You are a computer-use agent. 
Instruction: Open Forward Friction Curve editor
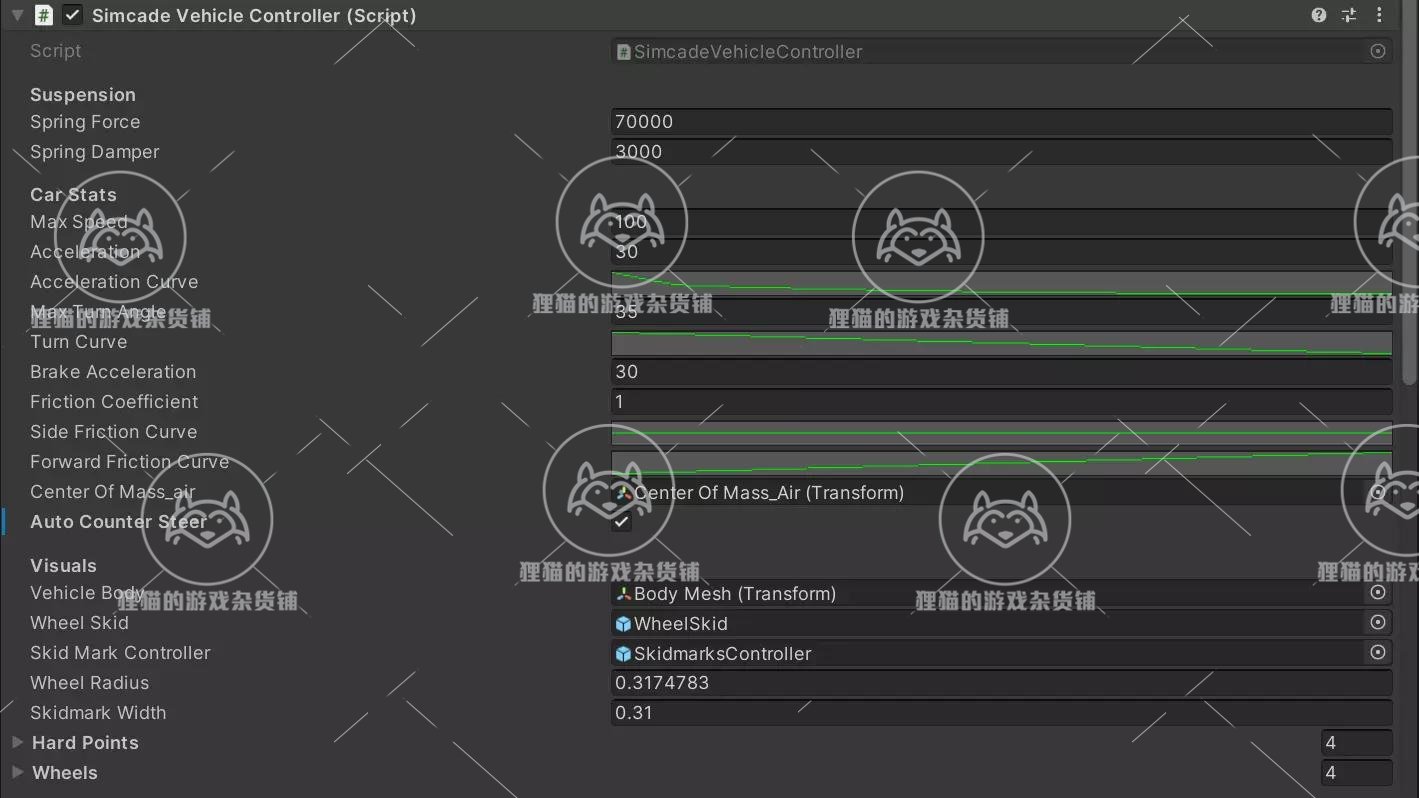pyautogui.click(x=1001, y=462)
